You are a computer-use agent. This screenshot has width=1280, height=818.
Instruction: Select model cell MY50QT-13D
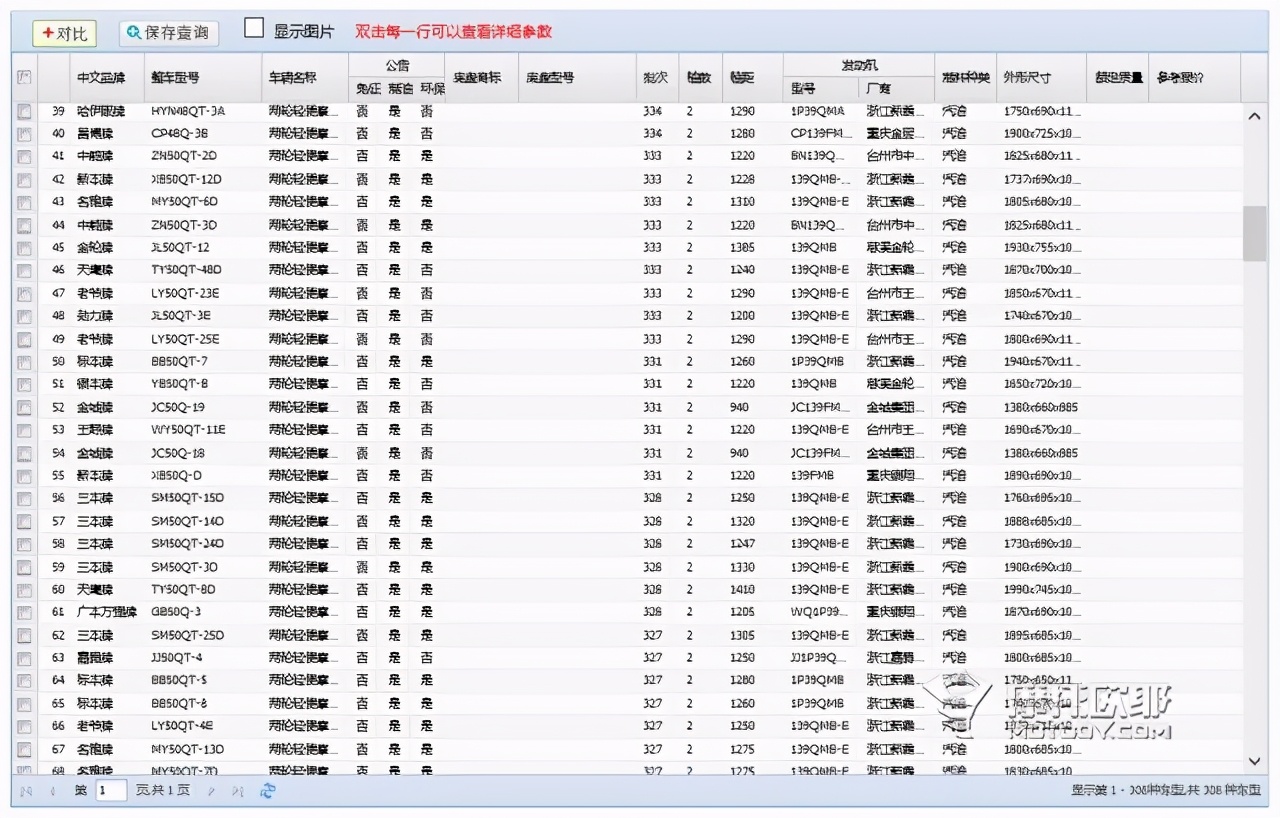point(187,749)
